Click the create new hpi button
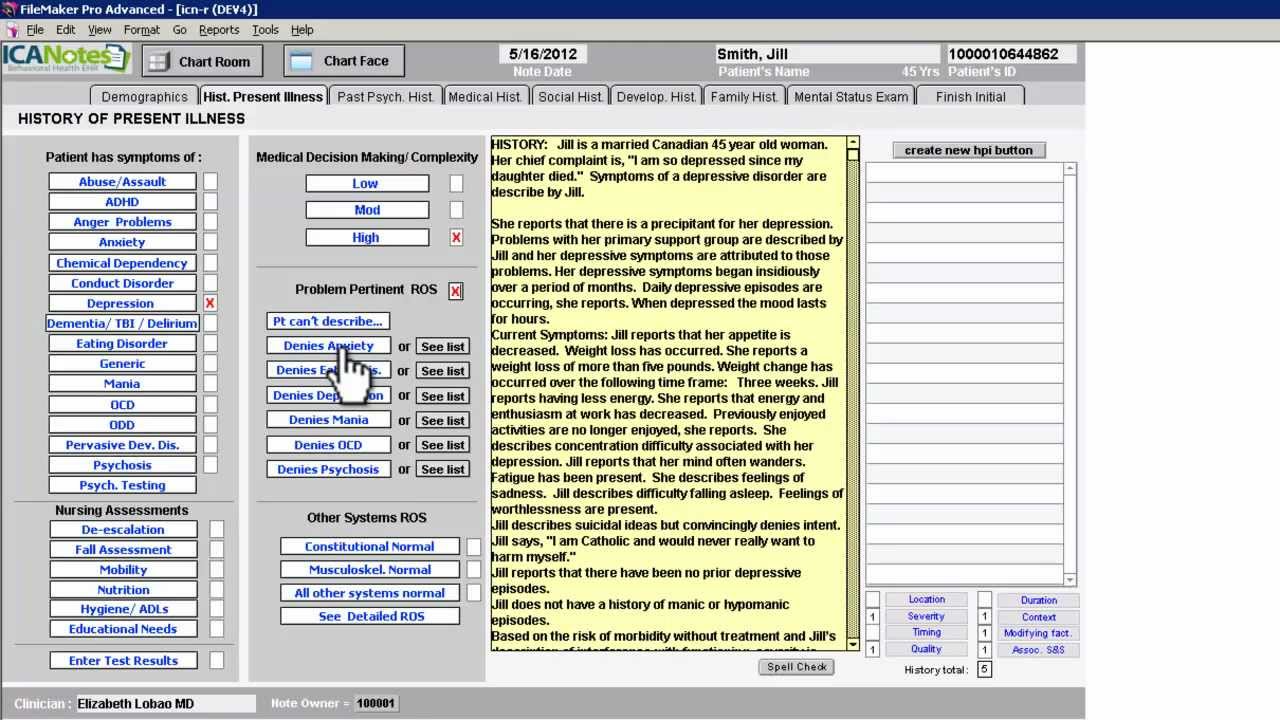Viewport: 1280px width, 720px height. click(968, 150)
